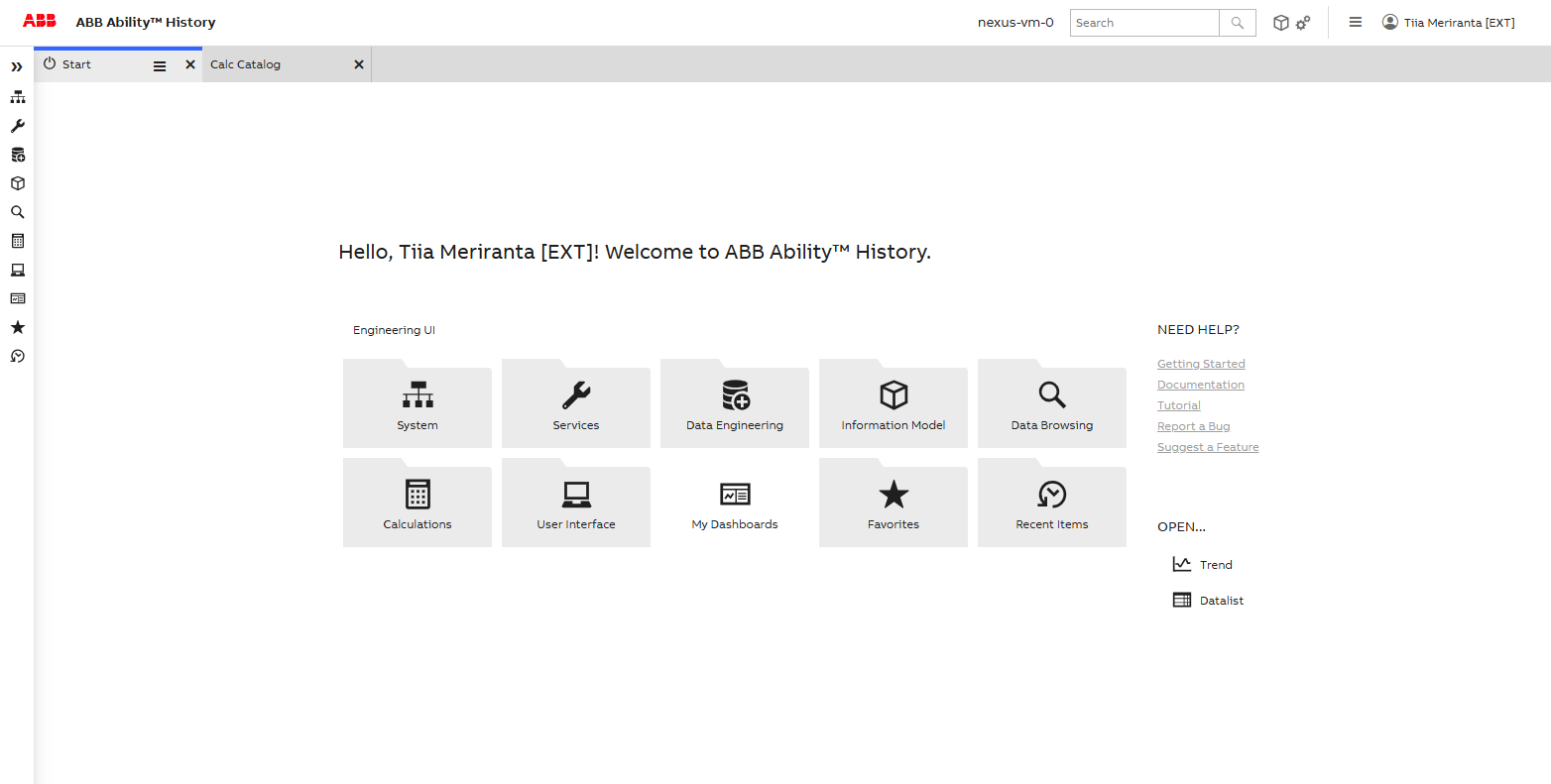Image resolution: width=1551 pixels, height=784 pixels.
Task: Open the Start tab menu icon
Action: 160,66
